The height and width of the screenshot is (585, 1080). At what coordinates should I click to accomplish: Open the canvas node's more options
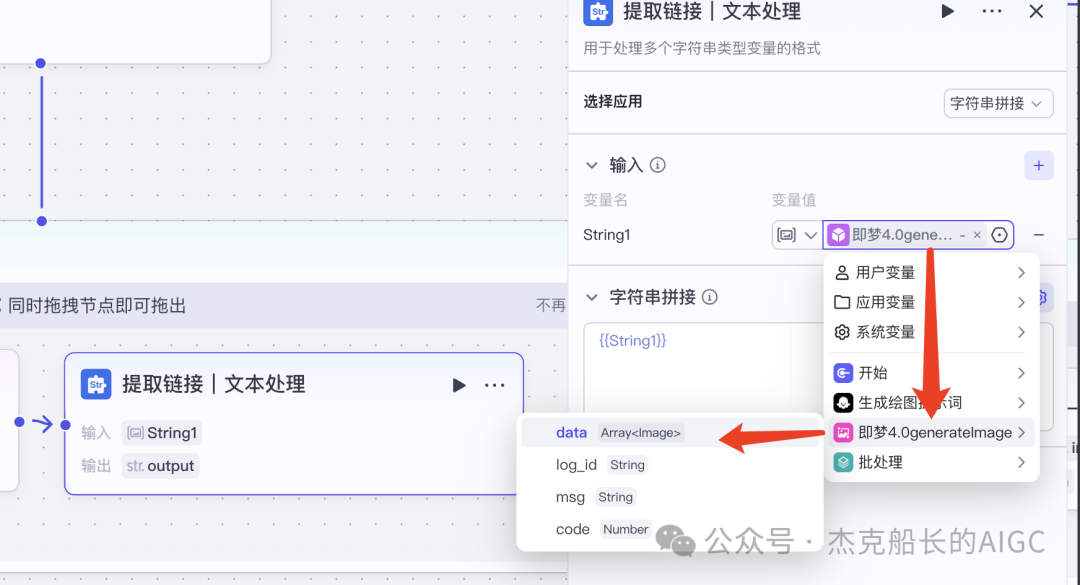[495, 385]
